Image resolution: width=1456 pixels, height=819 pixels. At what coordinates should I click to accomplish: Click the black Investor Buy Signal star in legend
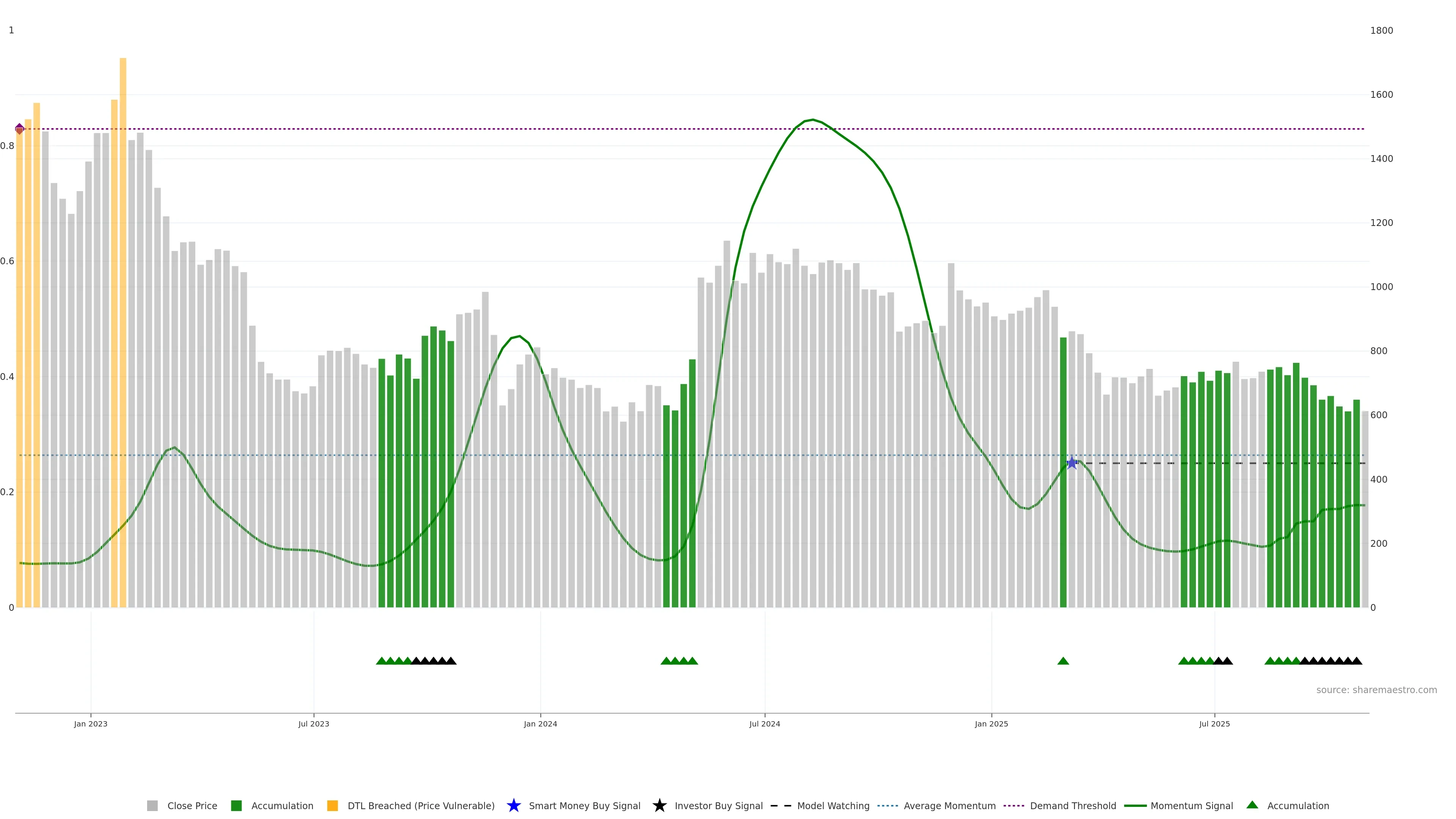click(x=659, y=805)
